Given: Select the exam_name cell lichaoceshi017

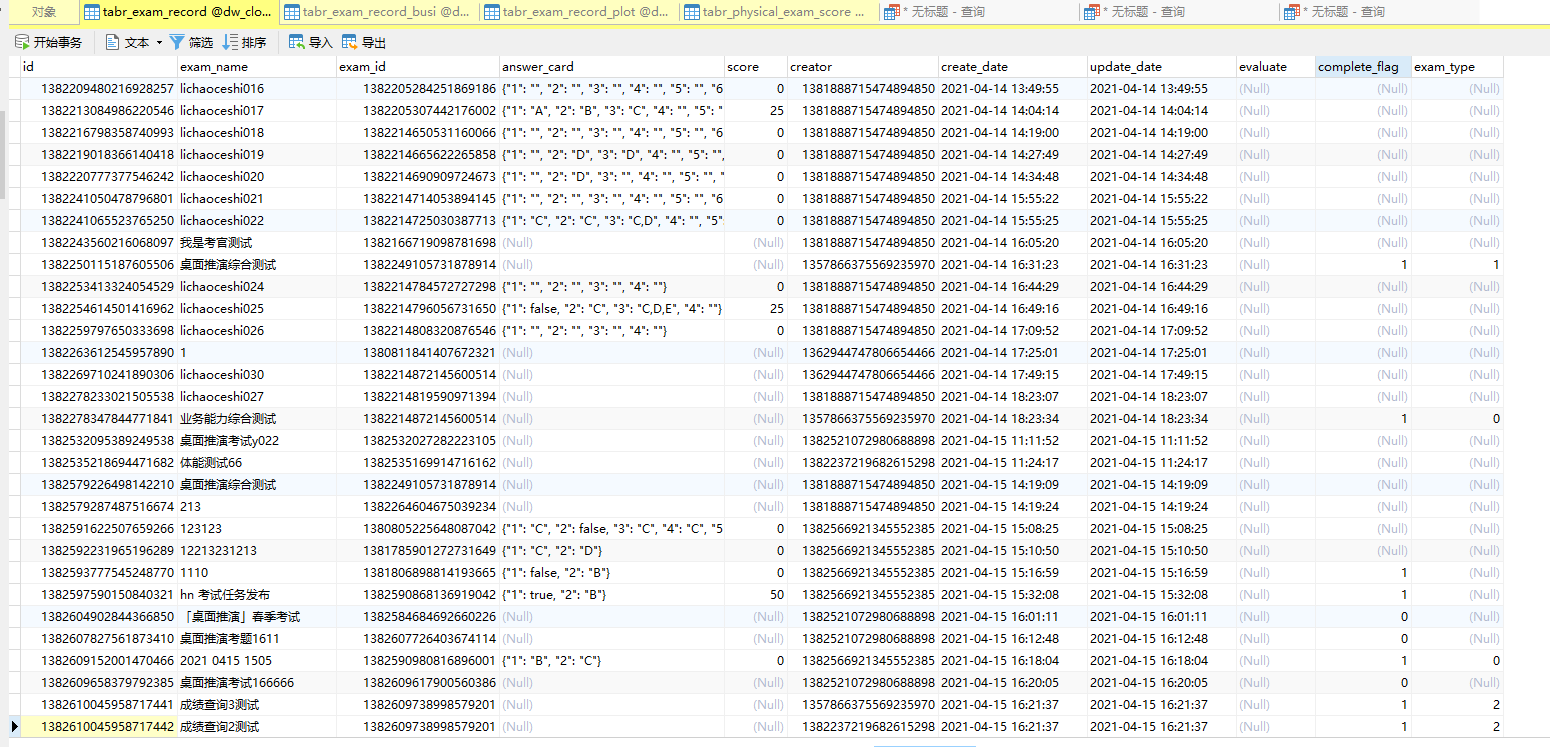Looking at the screenshot, I should [x=257, y=110].
